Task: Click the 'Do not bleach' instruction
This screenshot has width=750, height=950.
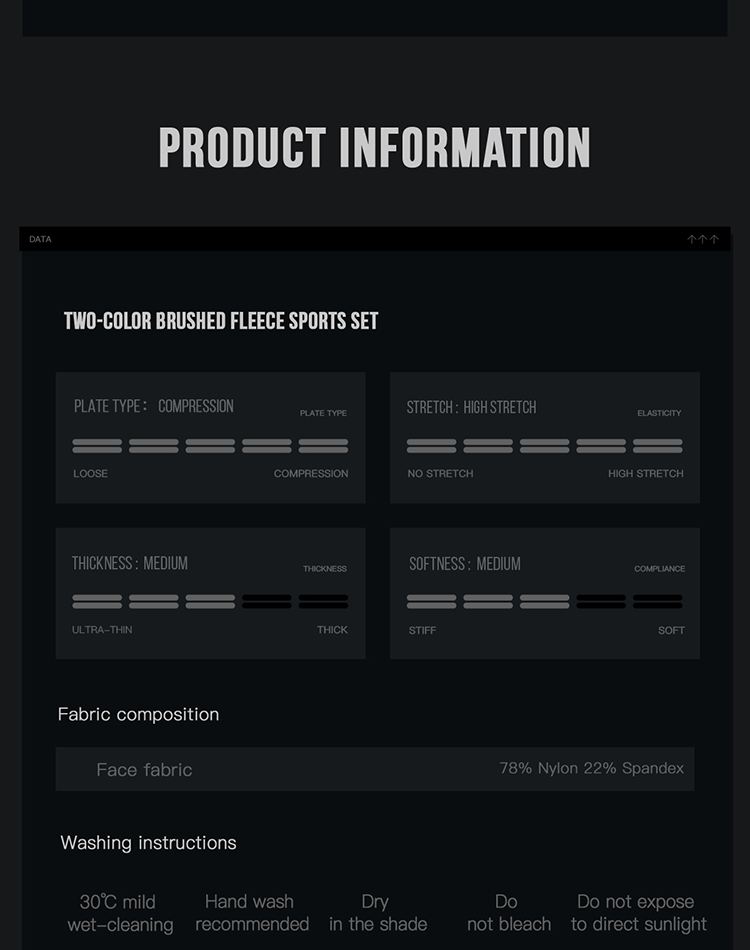Action: click(508, 913)
